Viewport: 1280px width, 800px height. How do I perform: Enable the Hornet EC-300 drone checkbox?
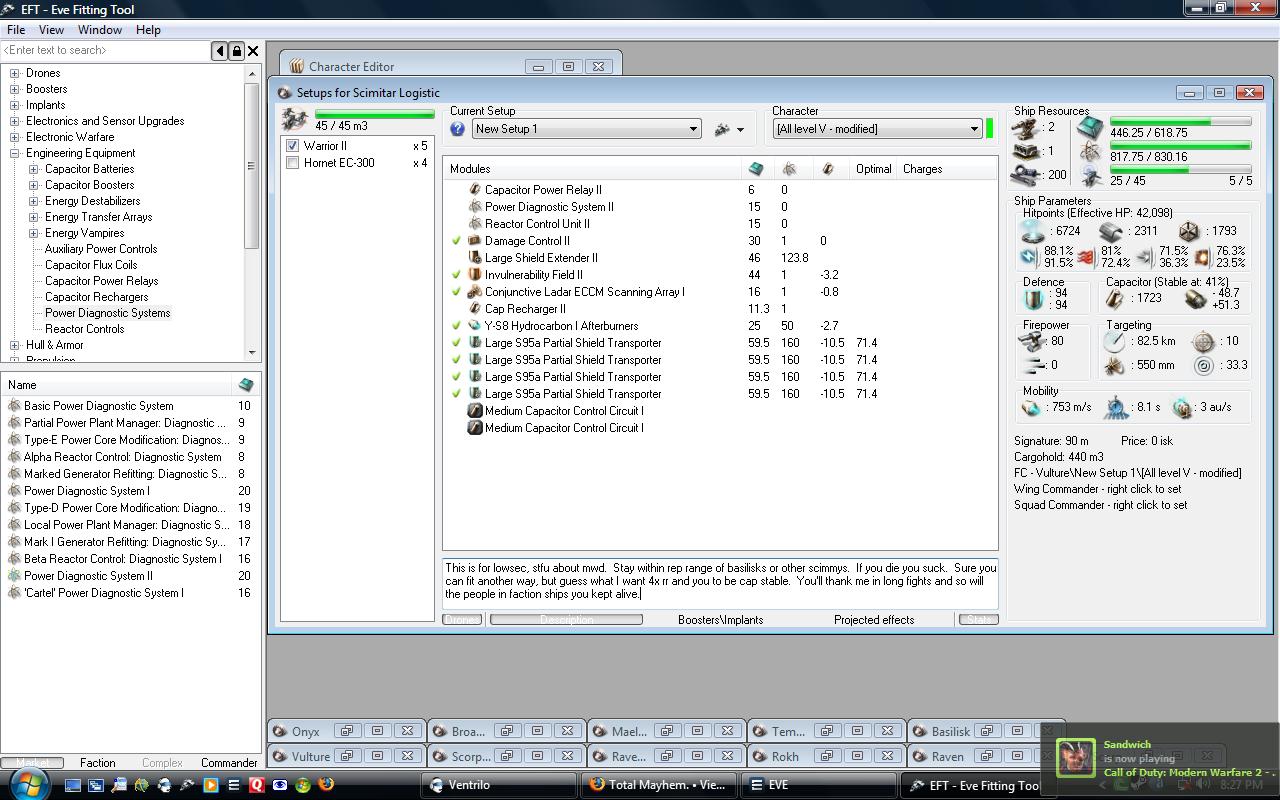[x=293, y=163]
